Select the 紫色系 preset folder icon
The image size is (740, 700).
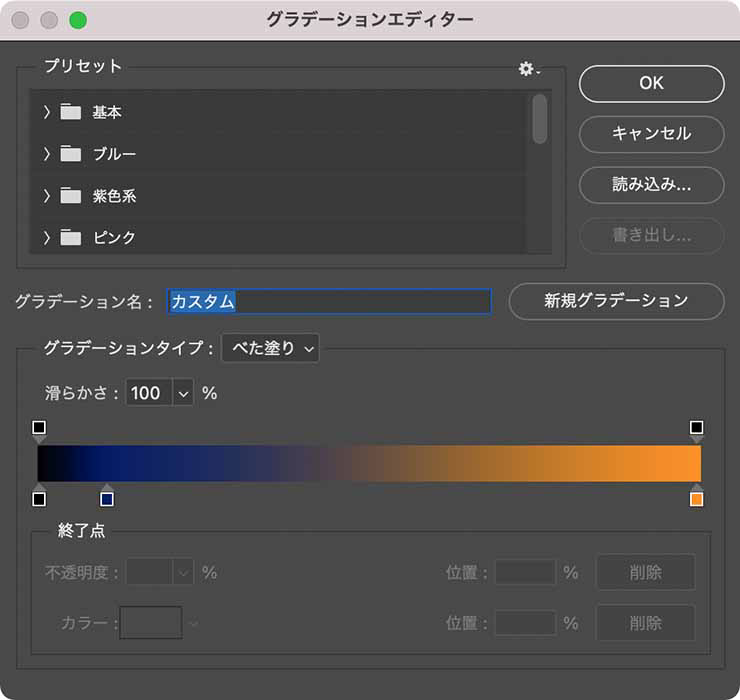click(x=70, y=196)
